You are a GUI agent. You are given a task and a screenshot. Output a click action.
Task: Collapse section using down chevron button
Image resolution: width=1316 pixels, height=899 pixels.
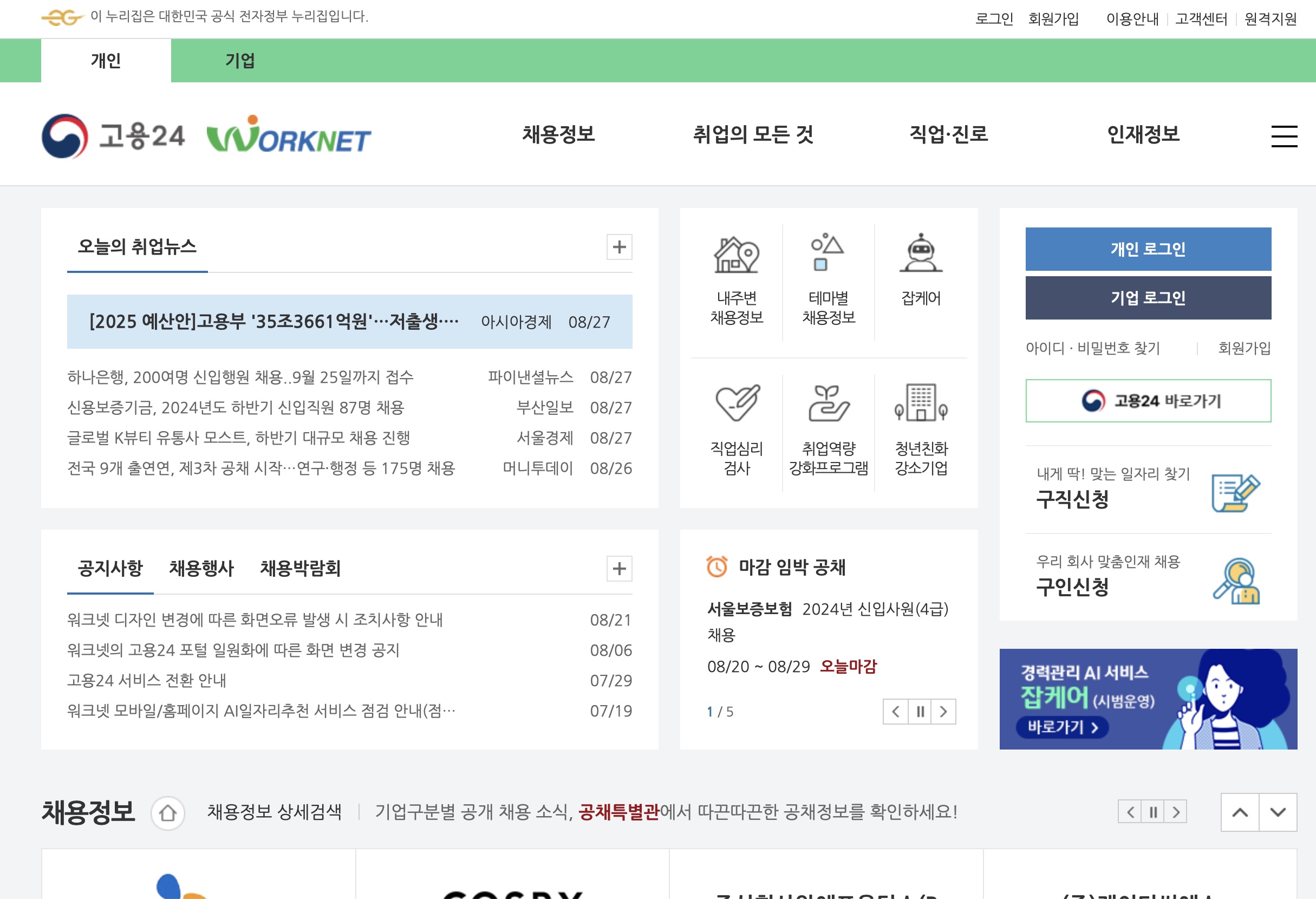click(1278, 812)
